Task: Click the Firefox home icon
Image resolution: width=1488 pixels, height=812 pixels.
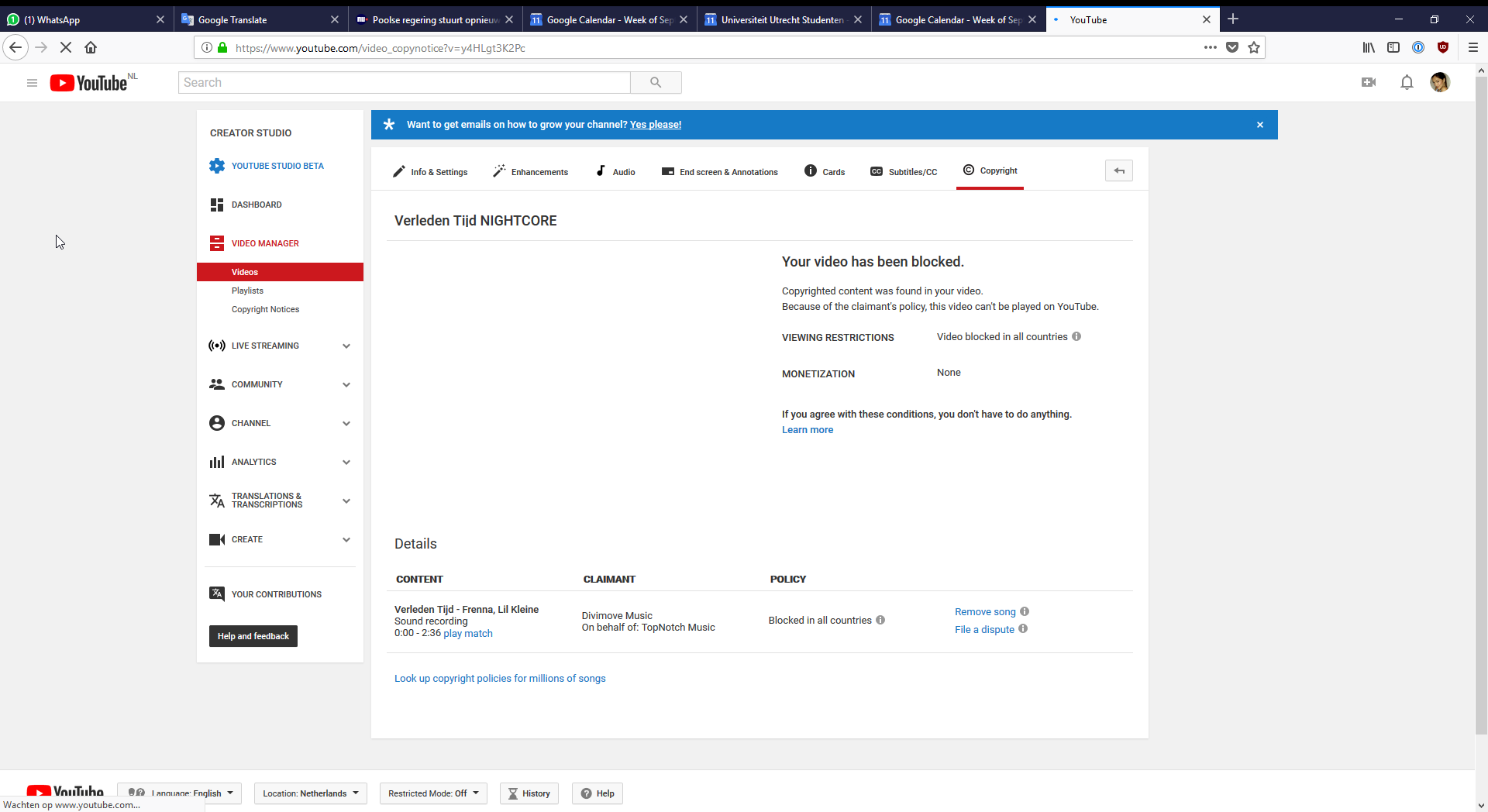Action: [91, 47]
